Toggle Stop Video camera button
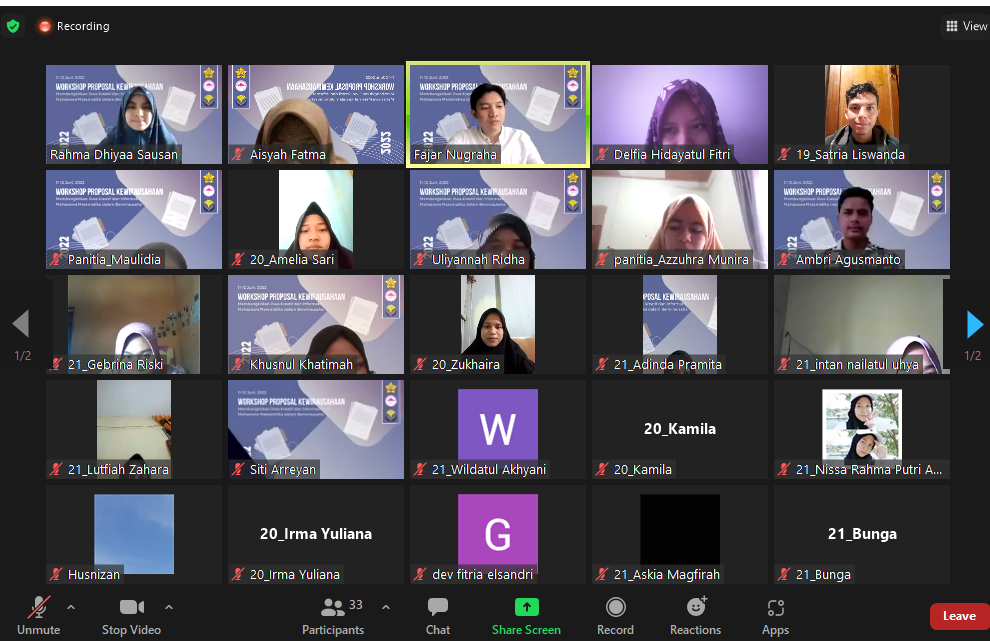The height and width of the screenshot is (641, 990). 131,615
